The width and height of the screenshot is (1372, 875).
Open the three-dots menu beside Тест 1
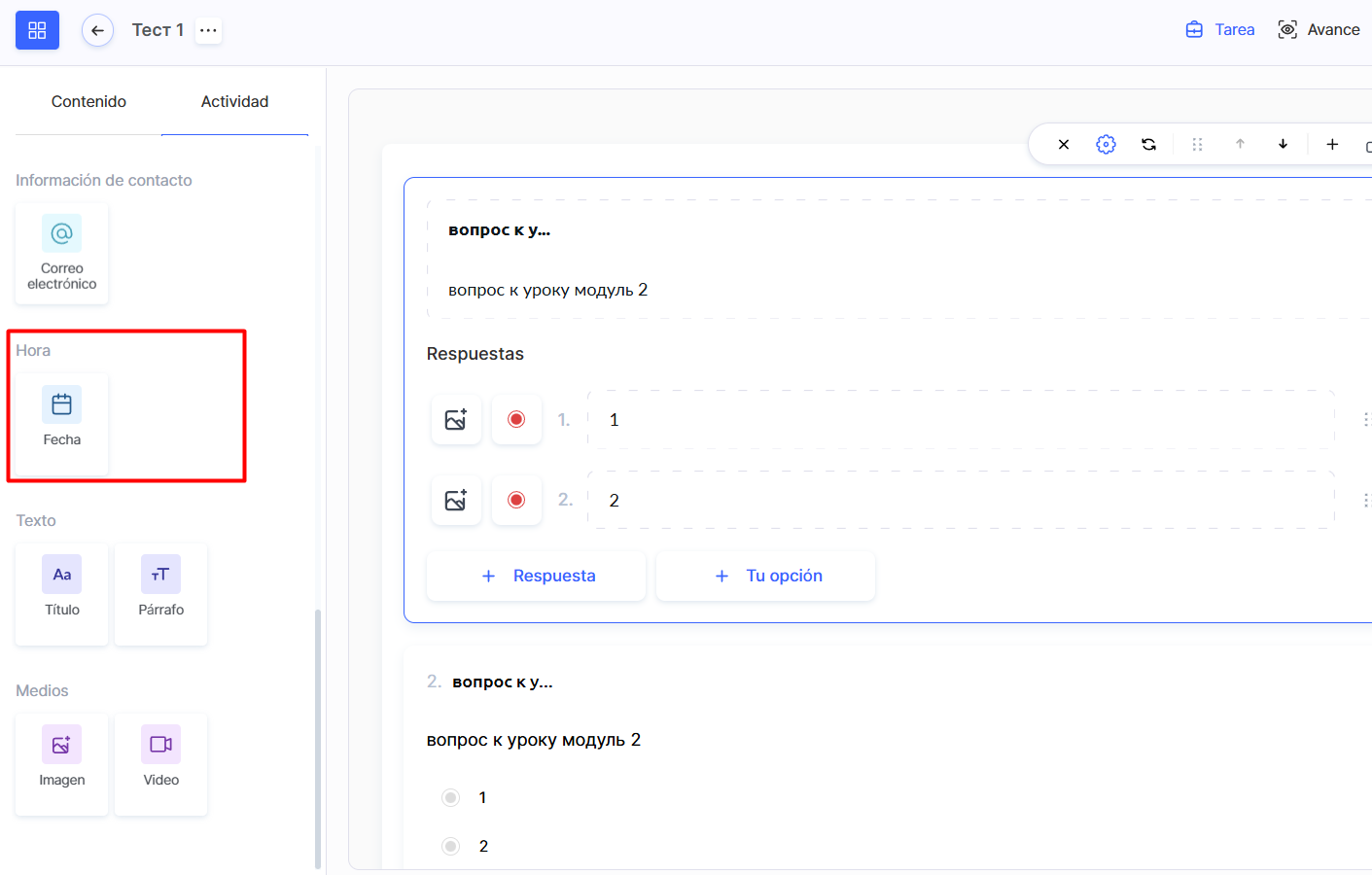coord(208,30)
